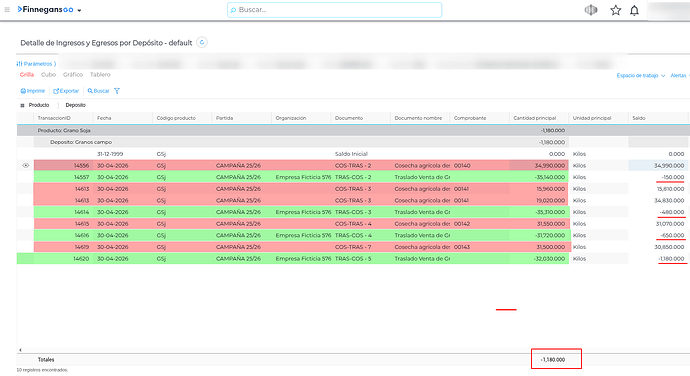The height and width of the screenshot is (376, 690).
Task: Select transaction ID 14557 cell
Action: click(x=63, y=177)
